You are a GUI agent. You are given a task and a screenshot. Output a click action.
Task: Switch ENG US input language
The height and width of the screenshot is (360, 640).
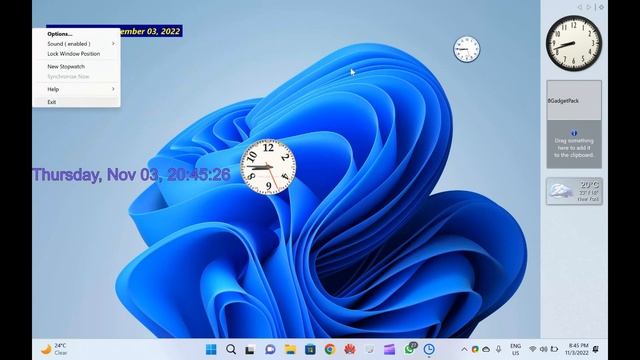(x=516, y=349)
